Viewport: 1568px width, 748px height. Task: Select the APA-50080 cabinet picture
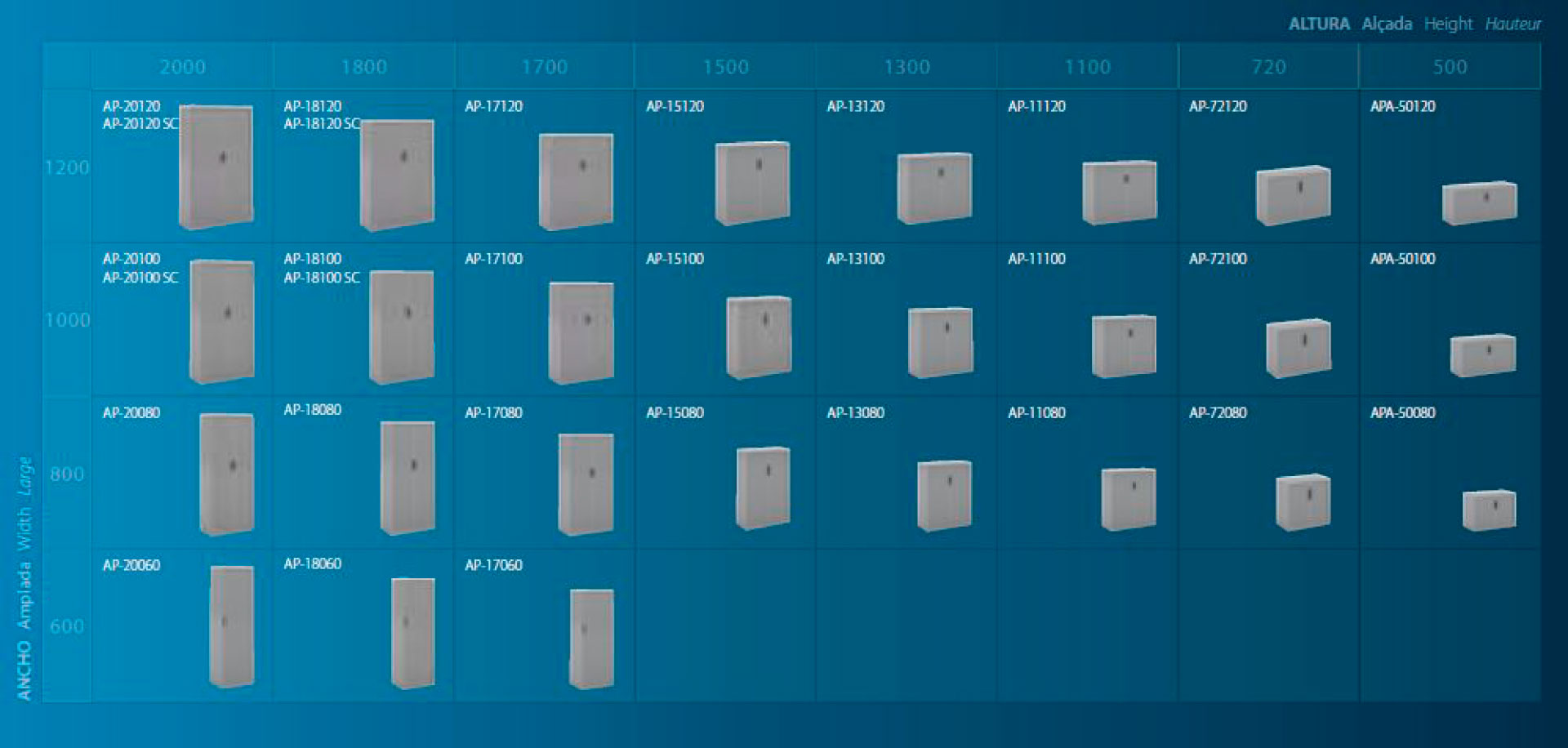coord(1489,510)
